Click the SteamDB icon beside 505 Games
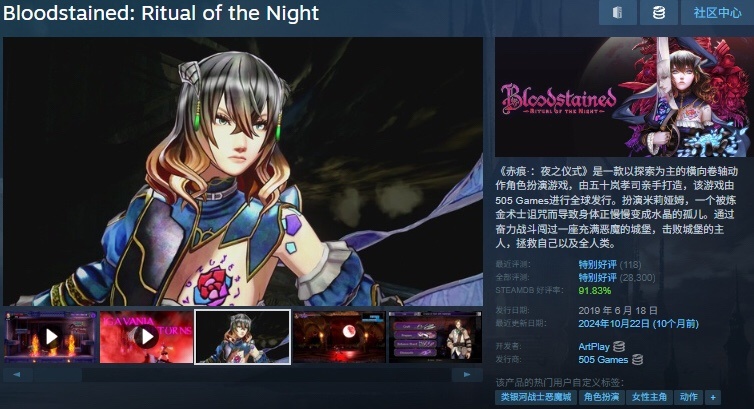 pos(638,359)
